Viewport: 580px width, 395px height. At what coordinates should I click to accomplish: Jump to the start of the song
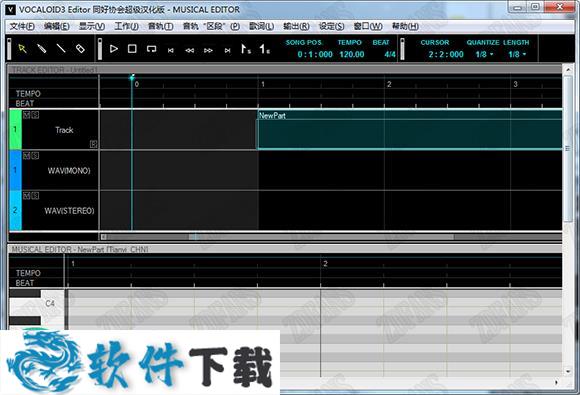(x=171, y=50)
